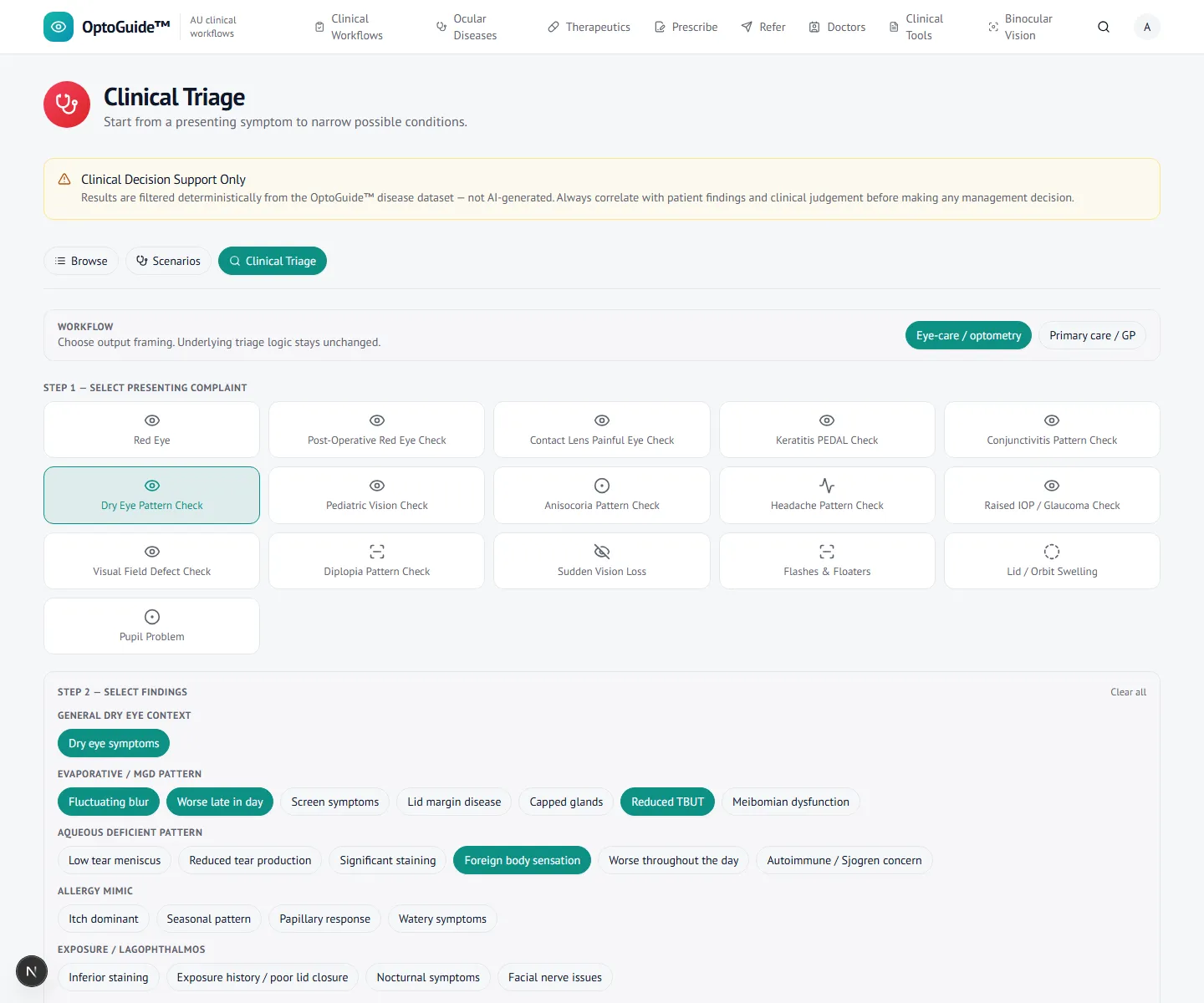1204x1003 pixels.
Task: Select the Capped glands finding
Action: tap(566, 802)
